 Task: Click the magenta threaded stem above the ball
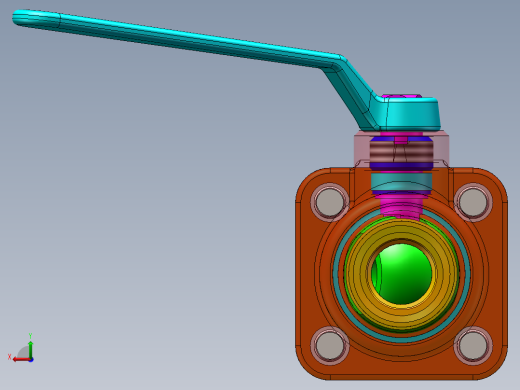click(x=402, y=207)
